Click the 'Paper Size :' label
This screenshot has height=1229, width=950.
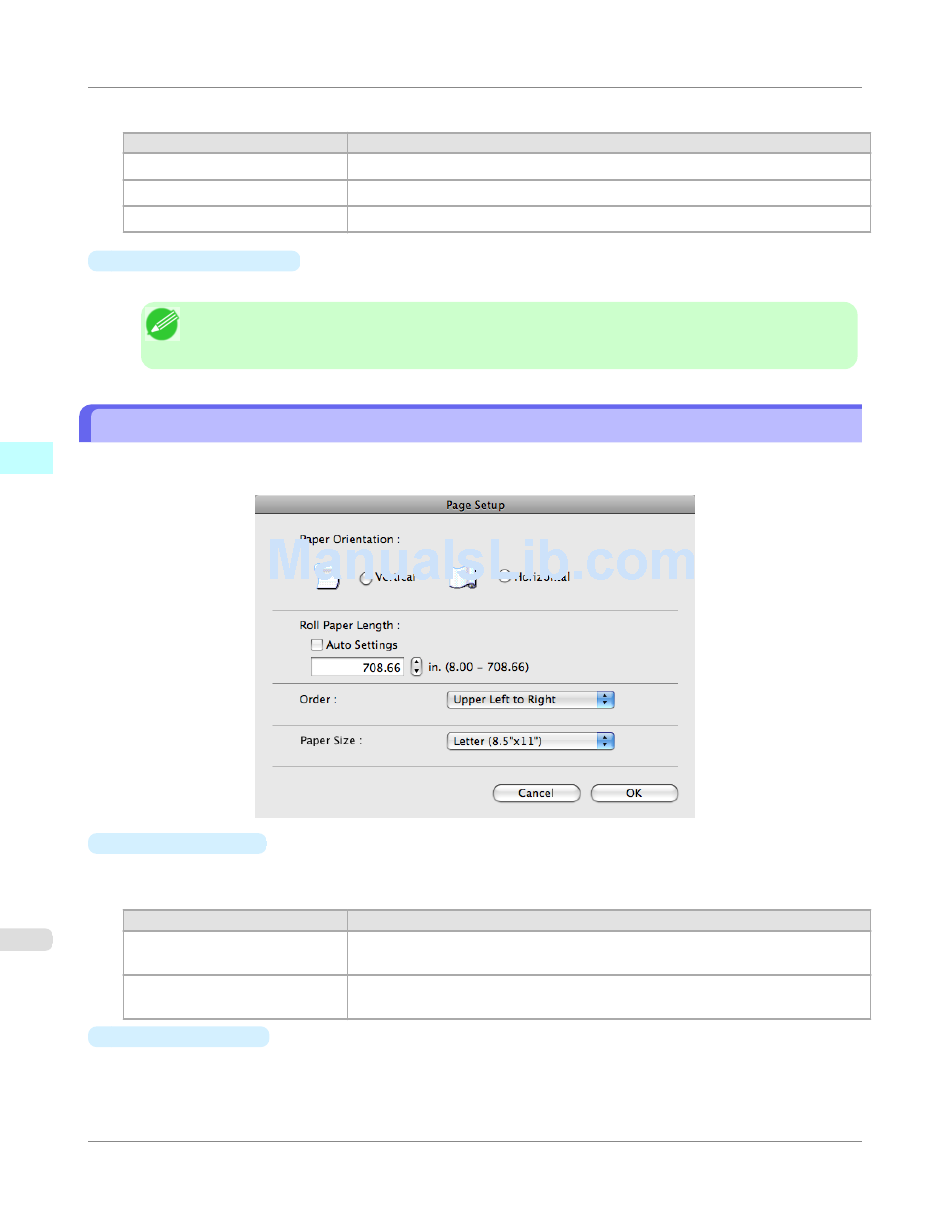331,741
